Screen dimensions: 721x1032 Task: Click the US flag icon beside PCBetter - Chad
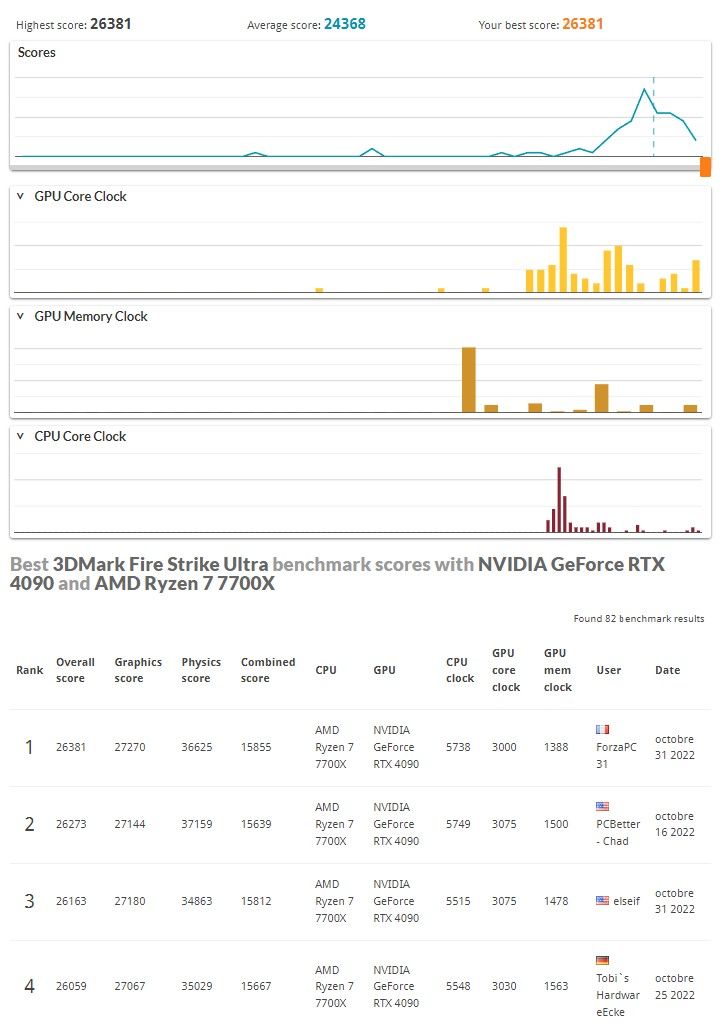point(602,806)
